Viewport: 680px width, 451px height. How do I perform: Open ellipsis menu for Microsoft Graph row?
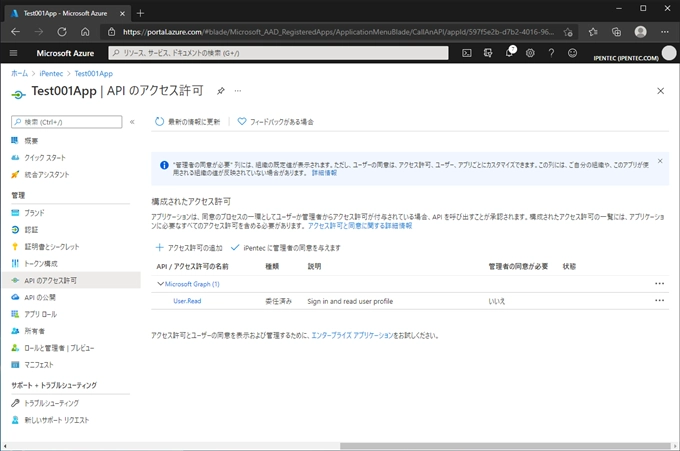[x=659, y=284]
